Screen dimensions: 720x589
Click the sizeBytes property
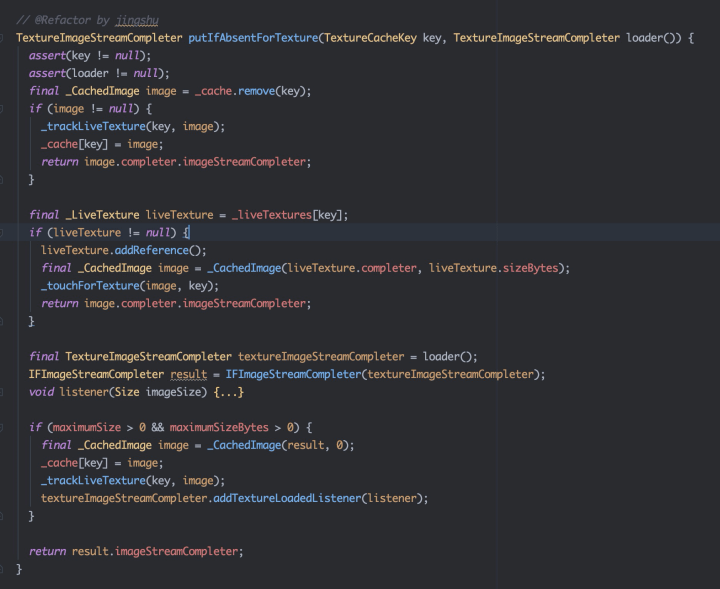point(530,268)
